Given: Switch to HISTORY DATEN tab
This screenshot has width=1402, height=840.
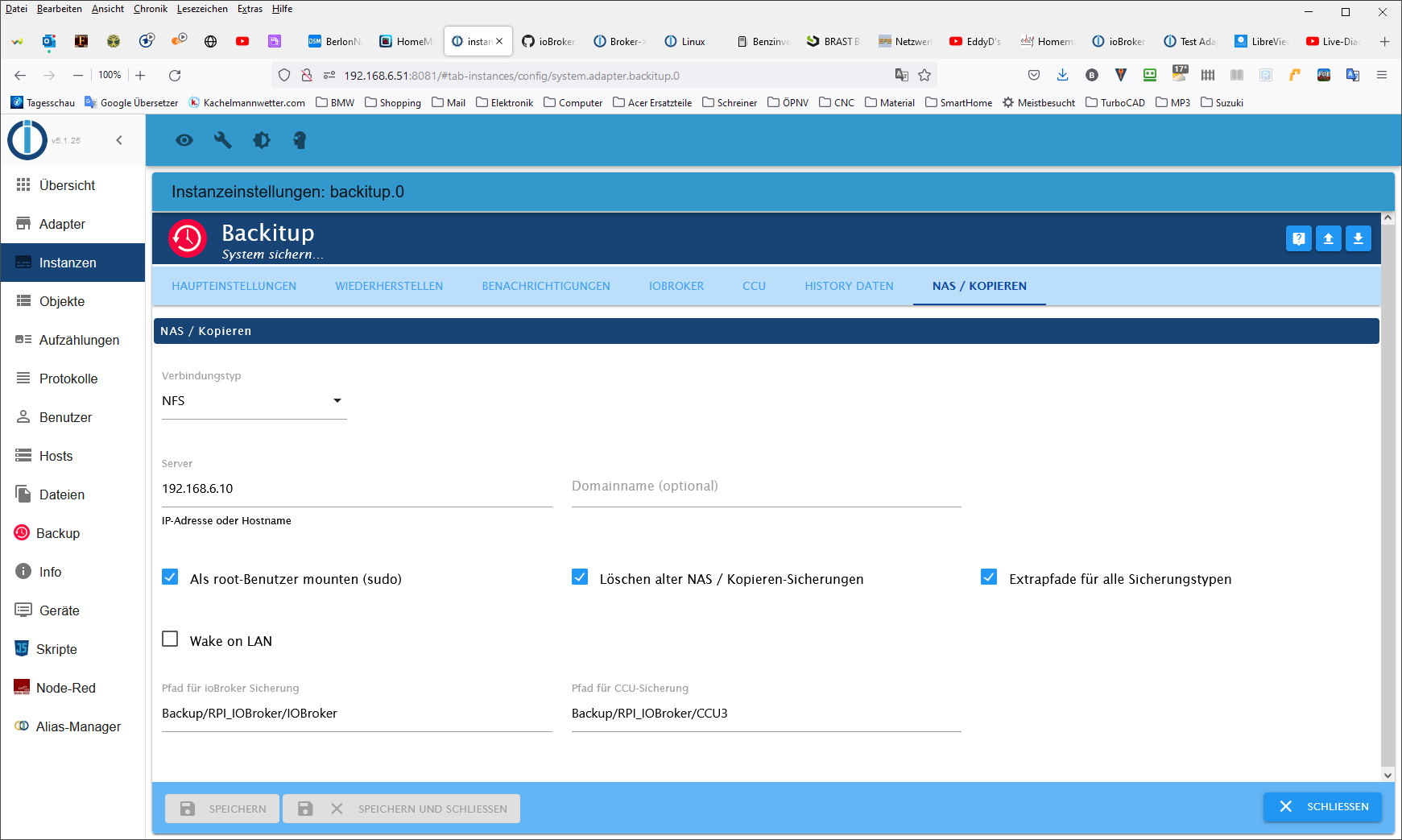Looking at the screenshot, I should (849, 286).
